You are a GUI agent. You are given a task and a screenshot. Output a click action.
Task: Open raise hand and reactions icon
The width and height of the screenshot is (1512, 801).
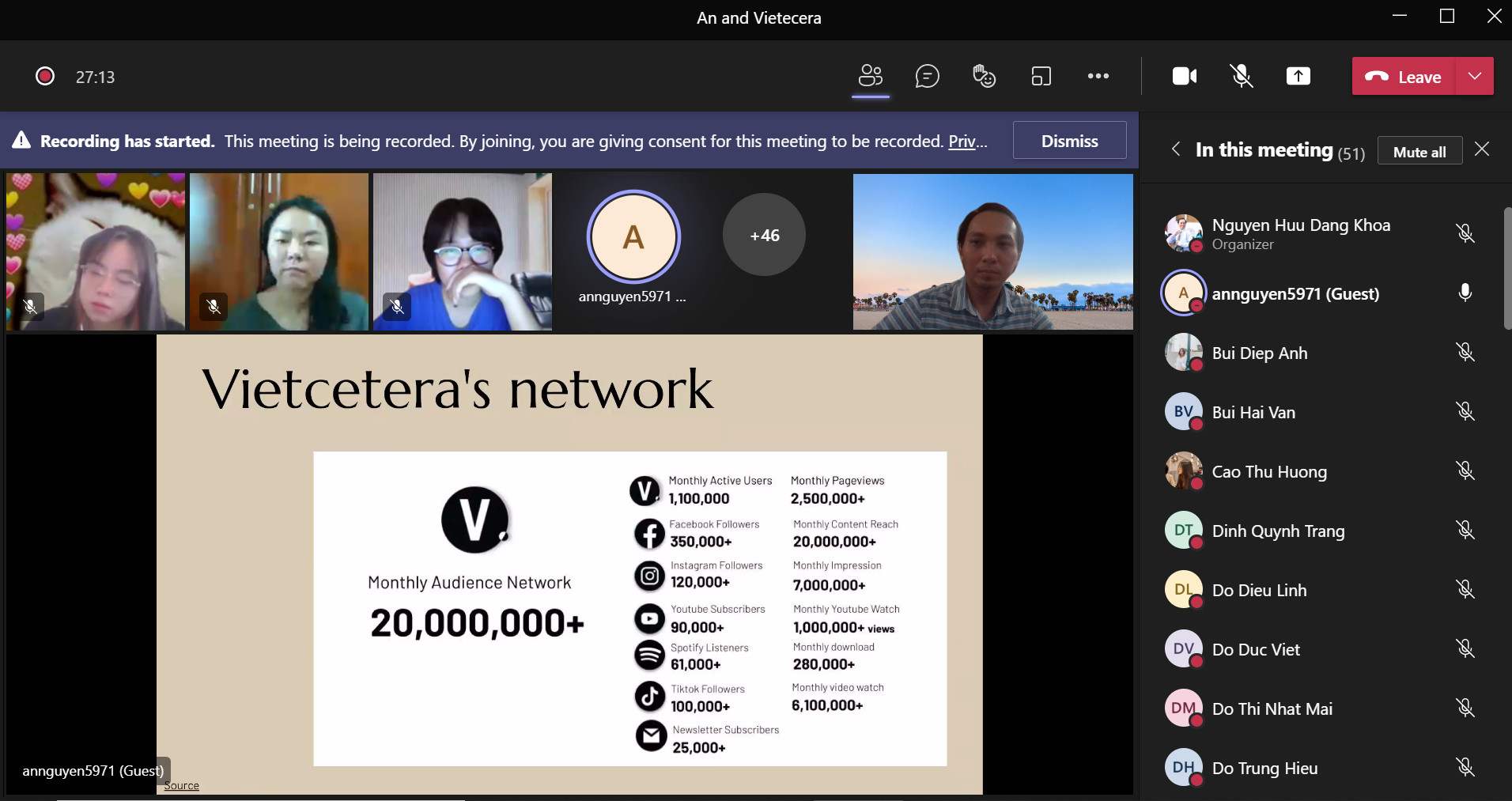click(984, 77)
